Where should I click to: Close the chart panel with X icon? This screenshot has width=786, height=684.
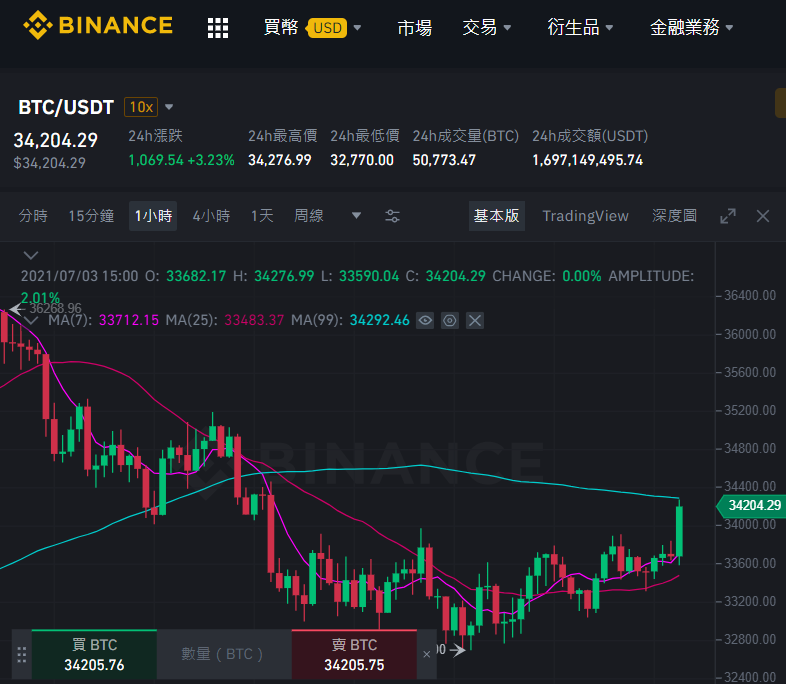pos(763,216)
